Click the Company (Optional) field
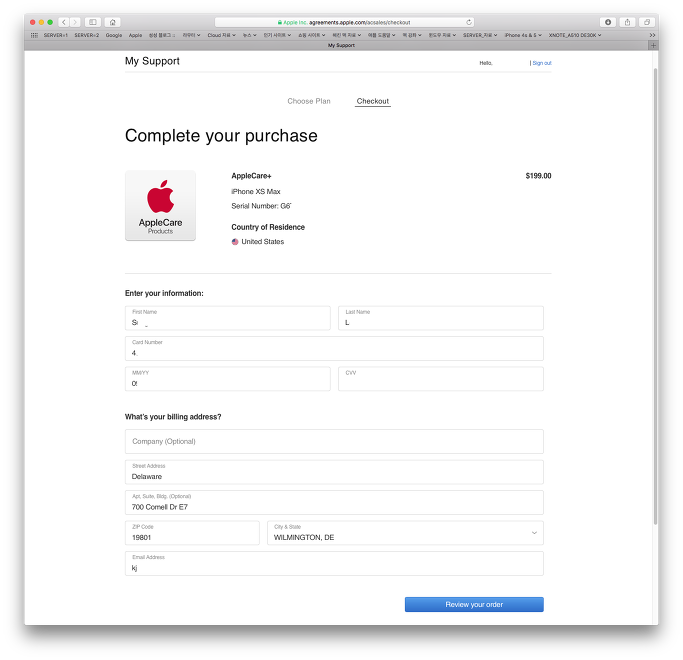The image size is (683, 660). pyautogui.click(x=334, y=441)
